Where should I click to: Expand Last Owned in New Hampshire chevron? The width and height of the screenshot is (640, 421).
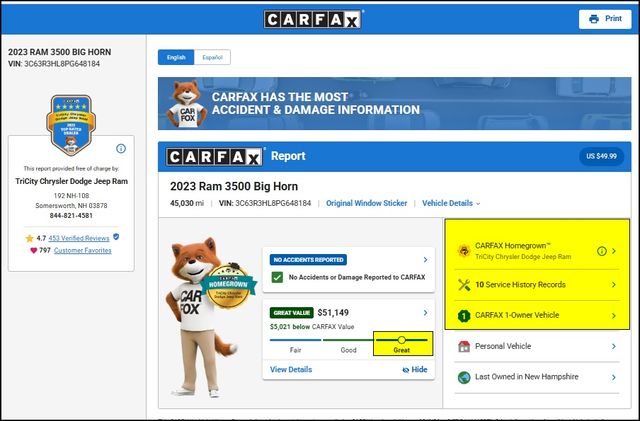tap(614, 377)
